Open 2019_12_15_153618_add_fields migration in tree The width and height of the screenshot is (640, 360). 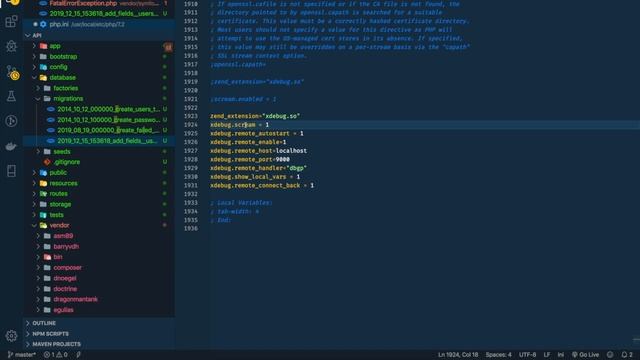pyautogui.click(x=99, y=141)
